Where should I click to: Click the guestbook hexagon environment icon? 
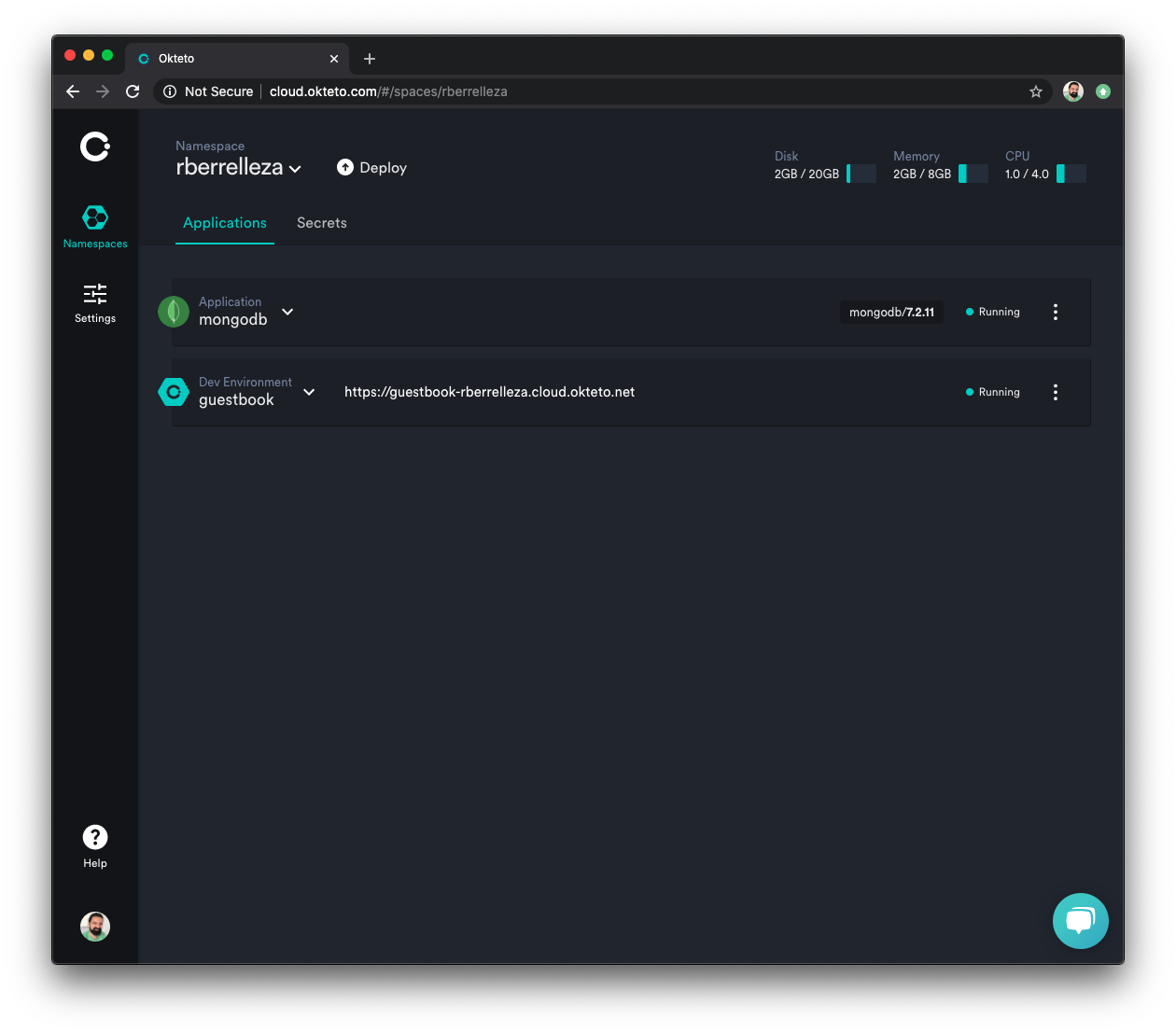click(174, 392)
